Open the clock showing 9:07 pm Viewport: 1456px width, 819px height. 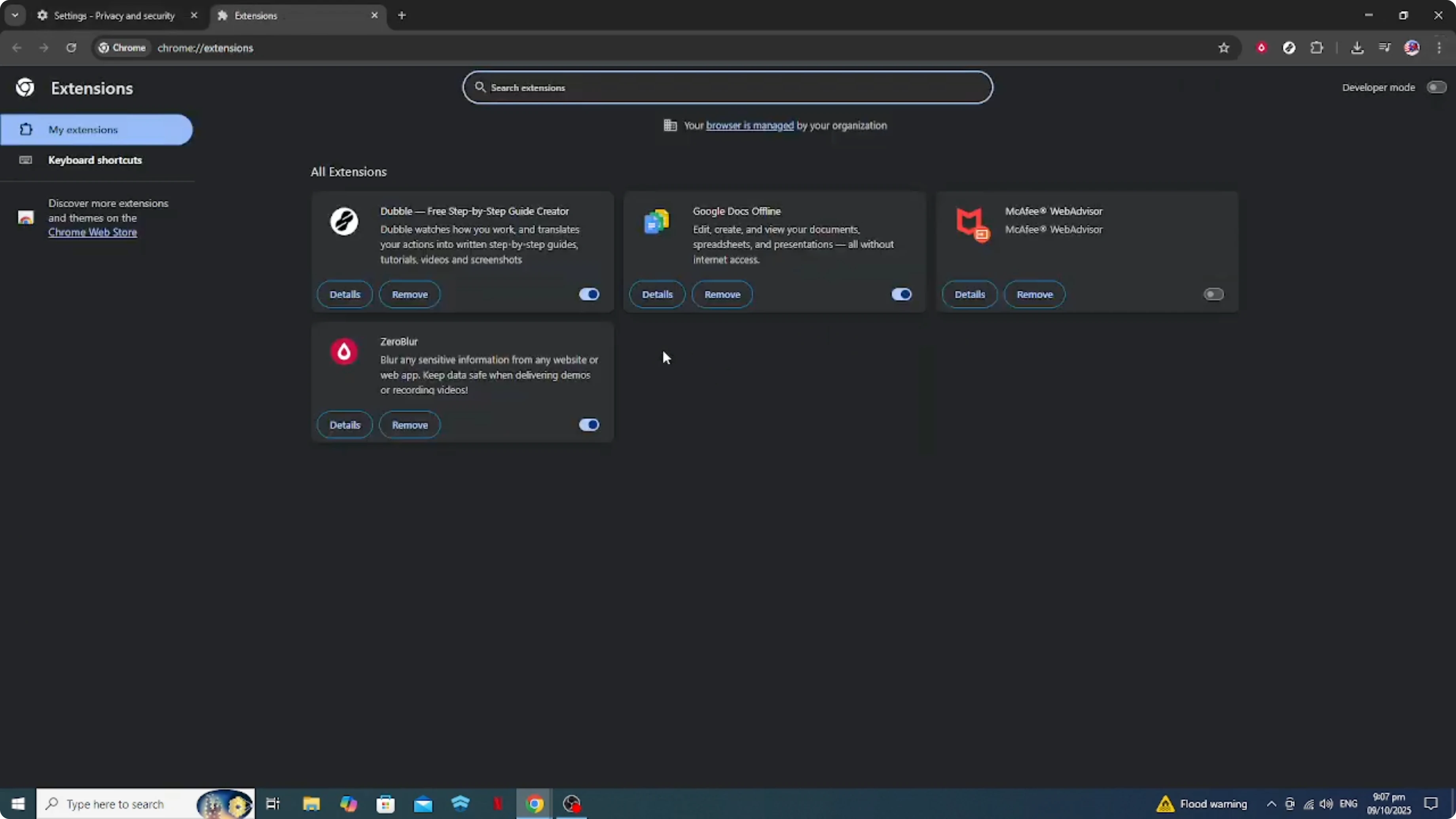point(1389,804)
